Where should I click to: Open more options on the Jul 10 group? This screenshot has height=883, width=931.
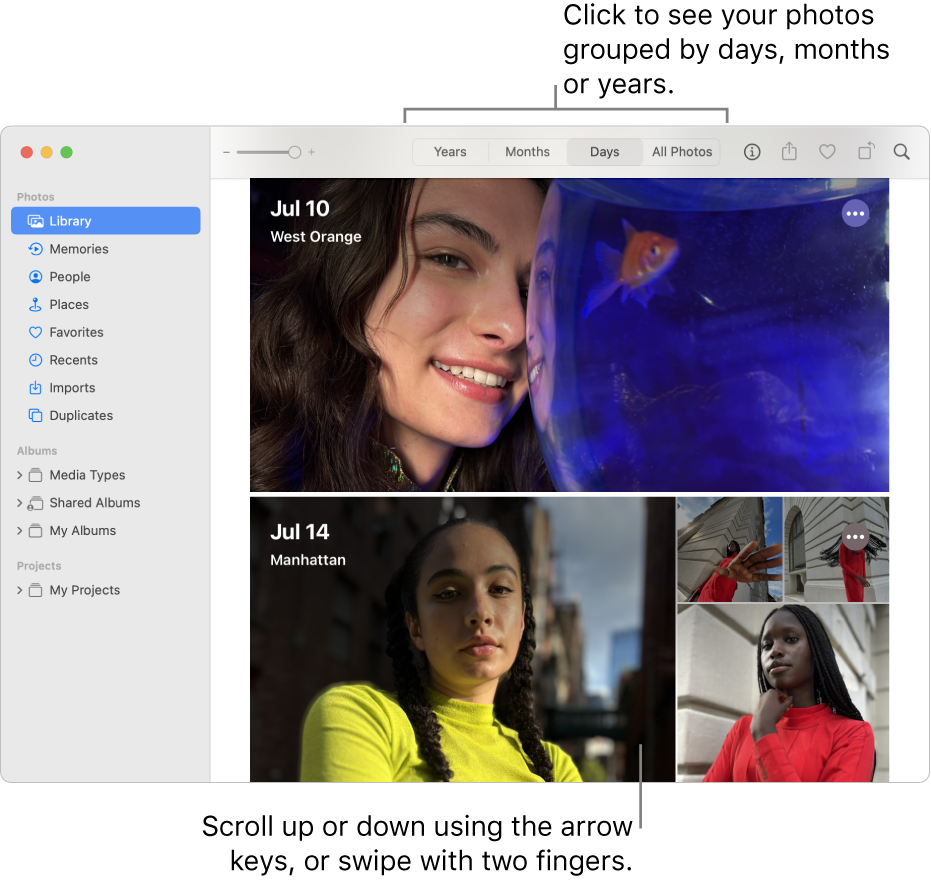click(855, 213)
